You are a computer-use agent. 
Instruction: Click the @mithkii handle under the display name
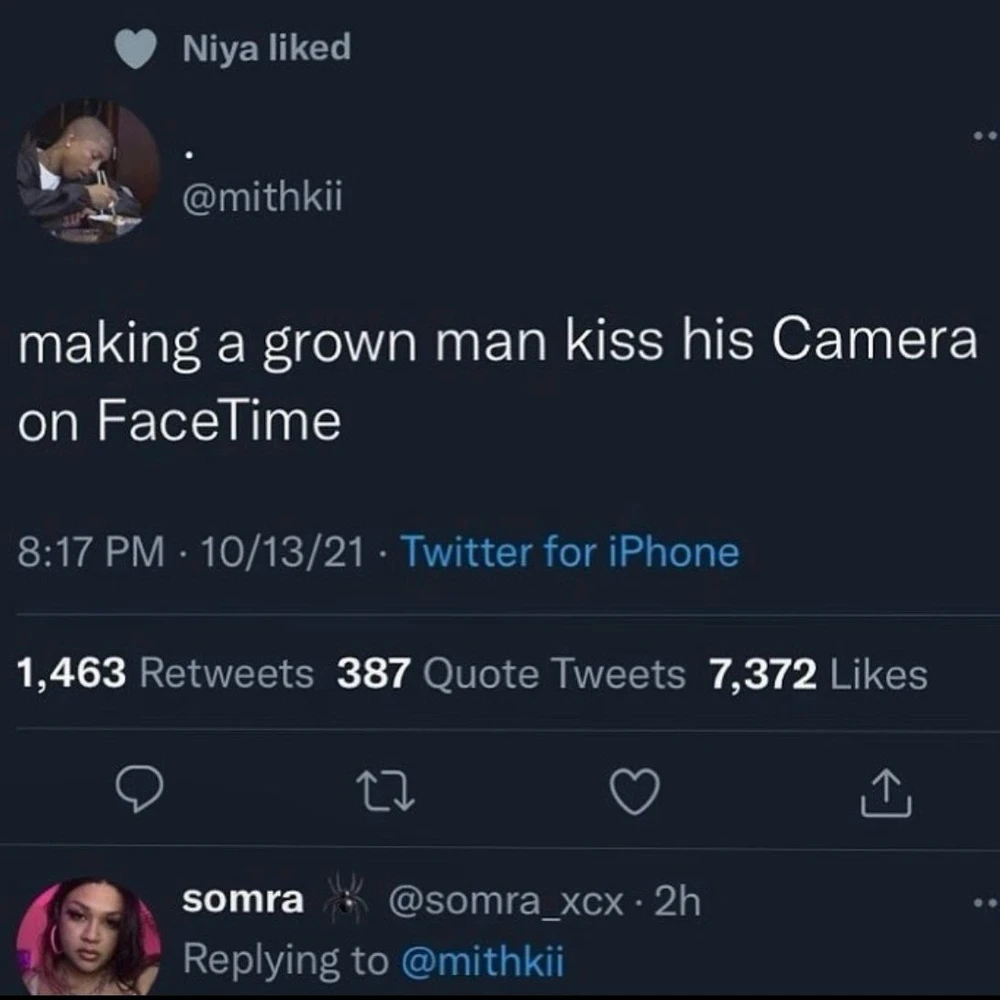262,199
